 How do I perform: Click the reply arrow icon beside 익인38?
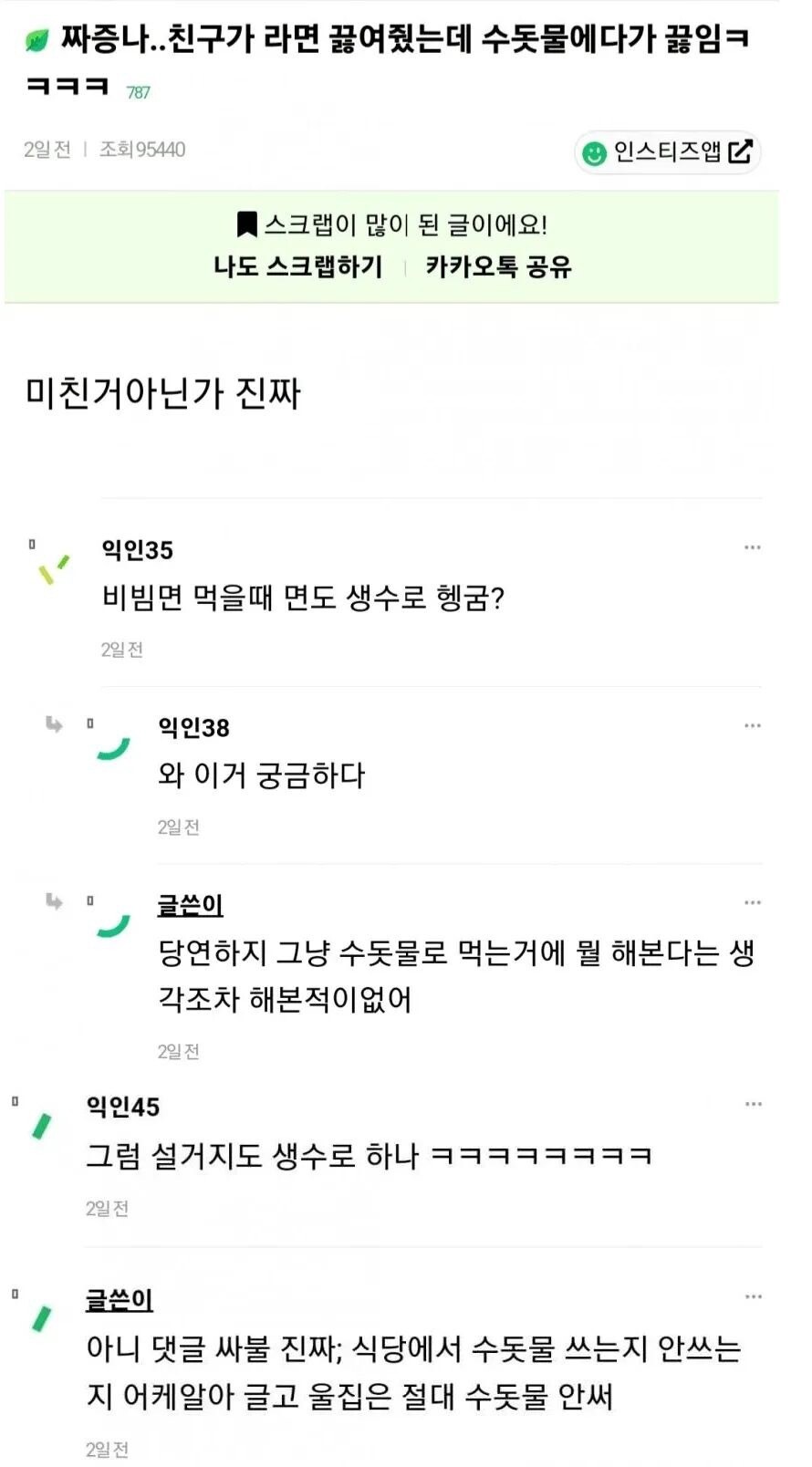pos(55,724)
